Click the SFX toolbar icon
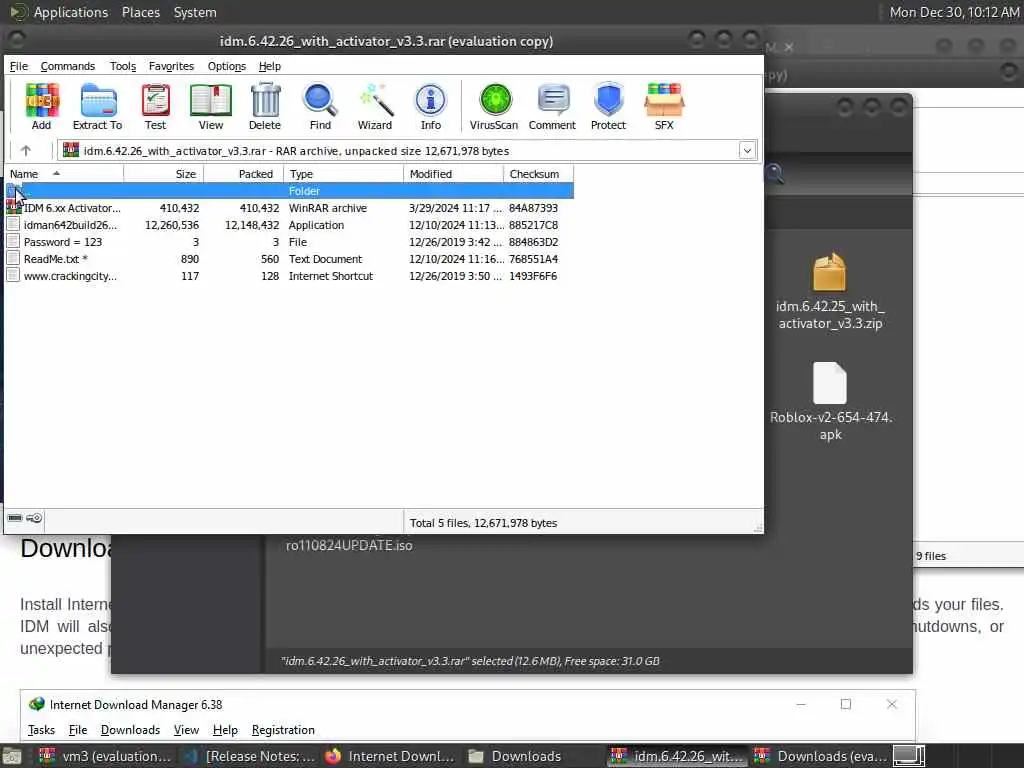1024x768 pixels. pos(664,106)
